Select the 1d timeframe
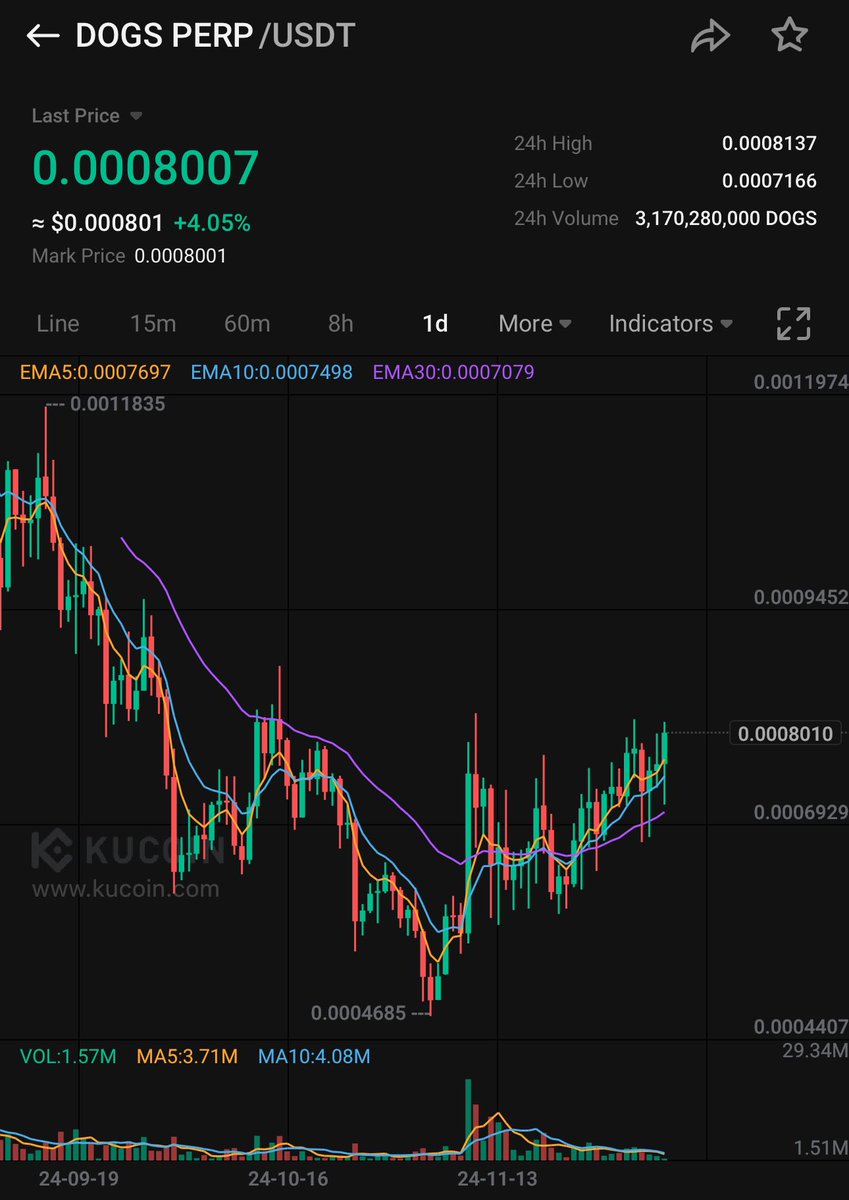This screenshot has width=849, height=1200. (x=435, y=324)
